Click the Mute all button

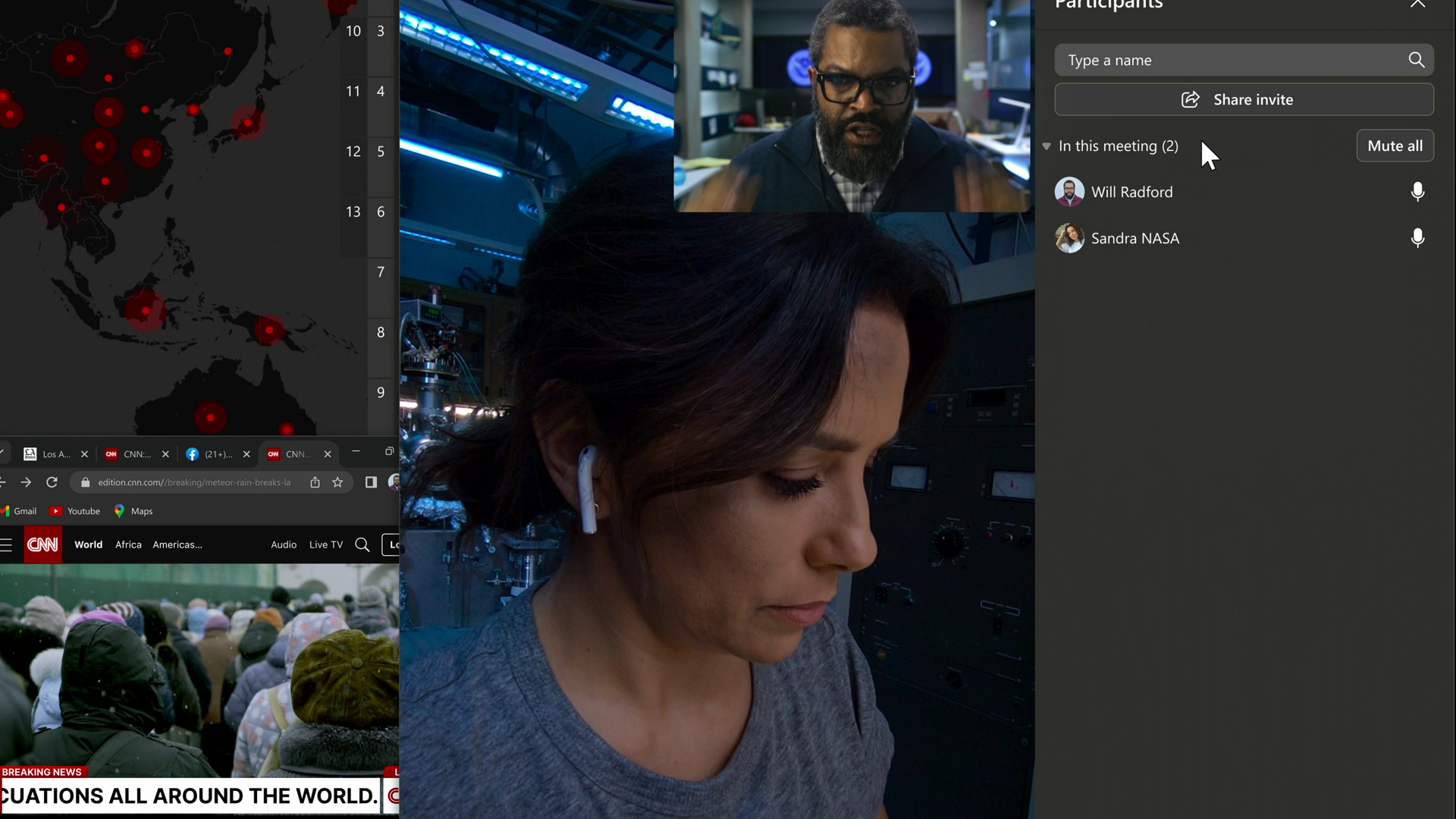point(1395,146)
